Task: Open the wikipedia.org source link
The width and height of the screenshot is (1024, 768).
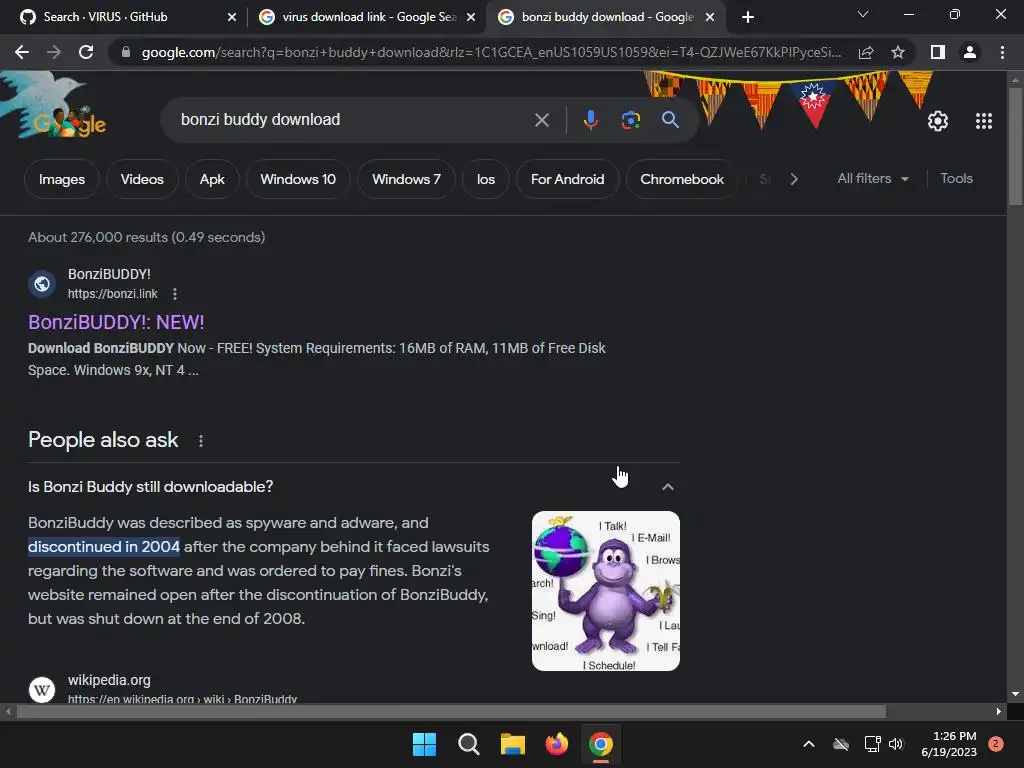Action: (109, 680)
